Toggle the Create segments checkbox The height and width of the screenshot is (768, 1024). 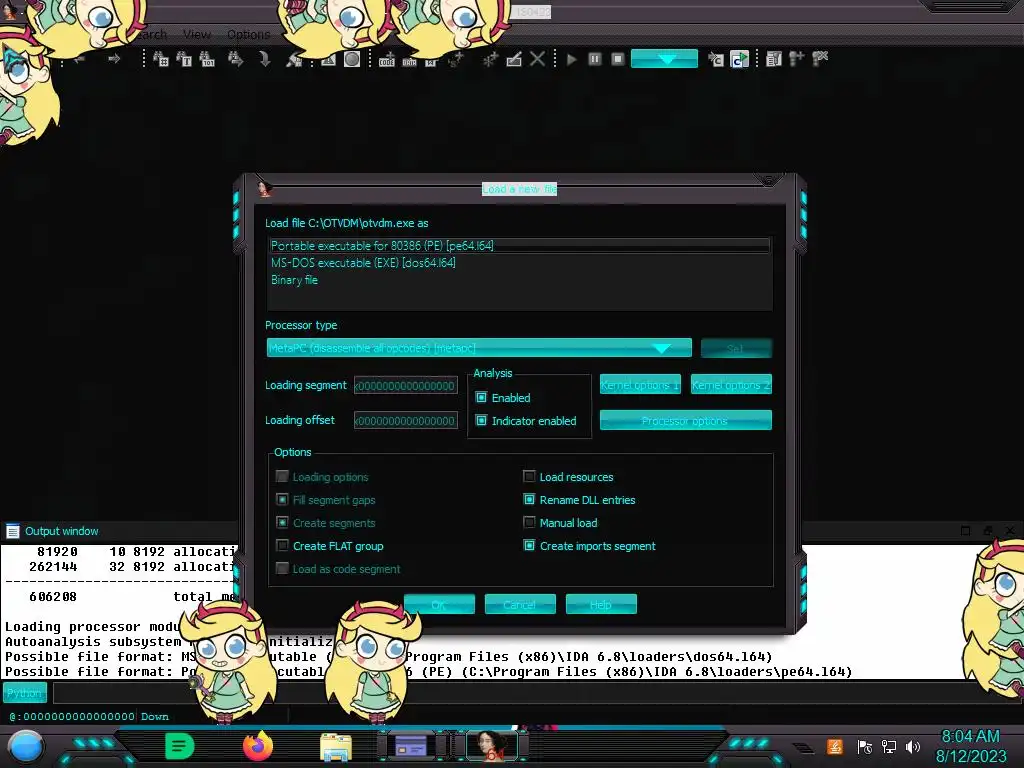(x=282, y=522)
